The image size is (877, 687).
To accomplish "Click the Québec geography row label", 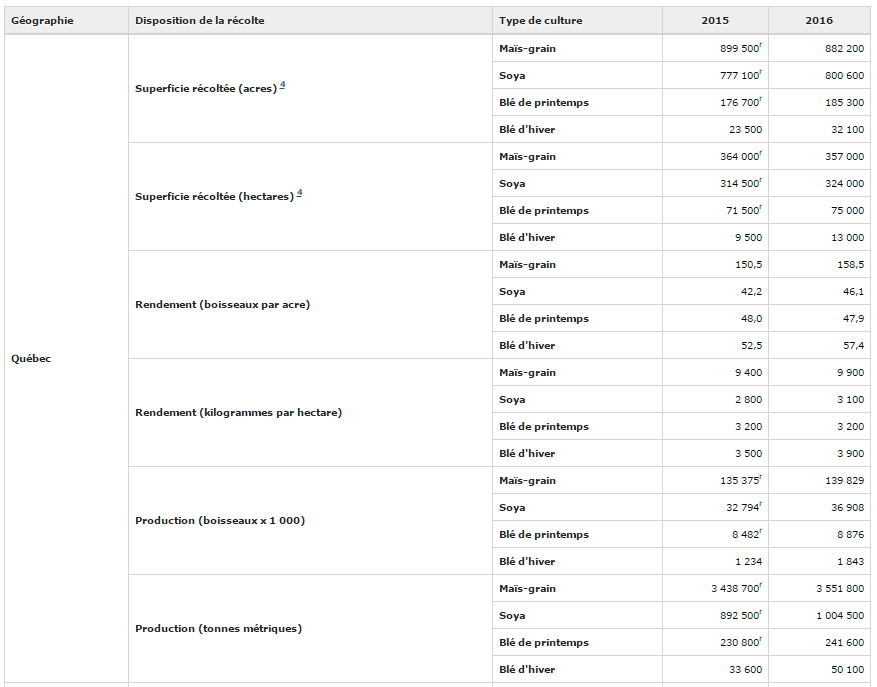I will pos(31,359).
